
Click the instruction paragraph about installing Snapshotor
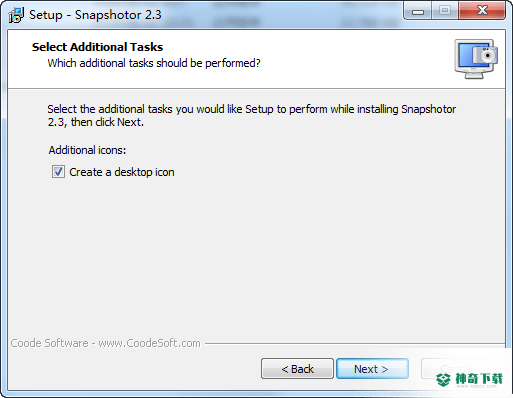coord(252,115)
